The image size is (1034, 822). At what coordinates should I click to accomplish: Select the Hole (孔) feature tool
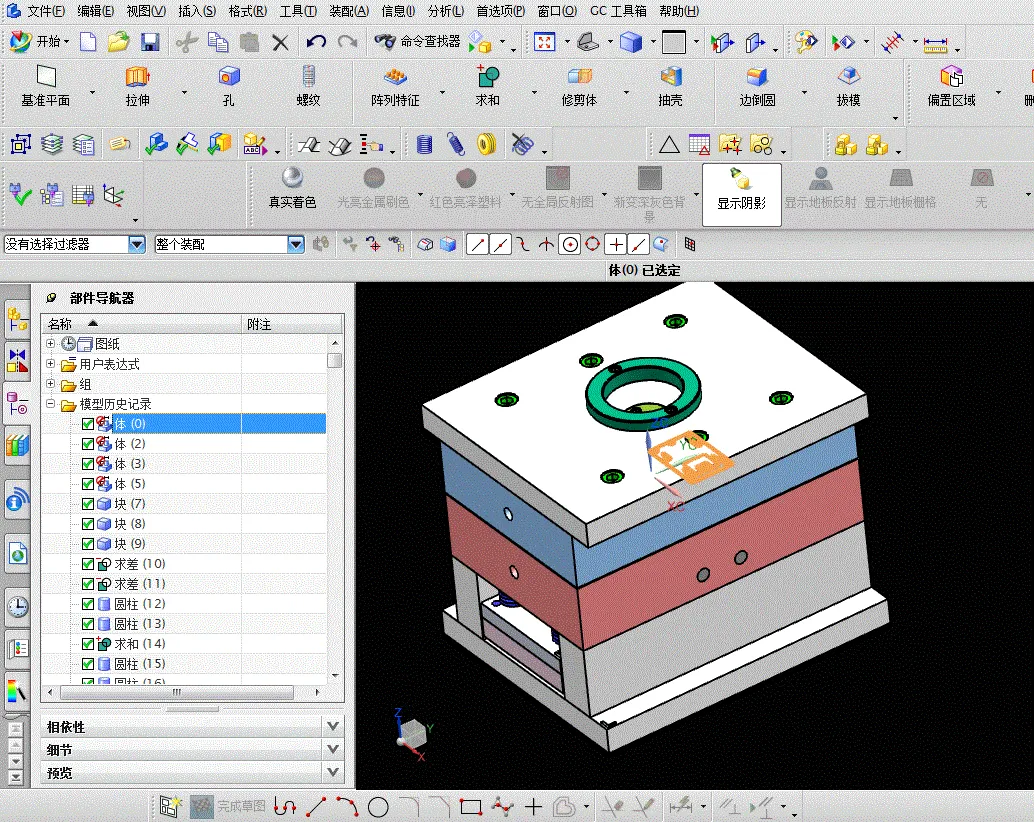pos(228,86)
